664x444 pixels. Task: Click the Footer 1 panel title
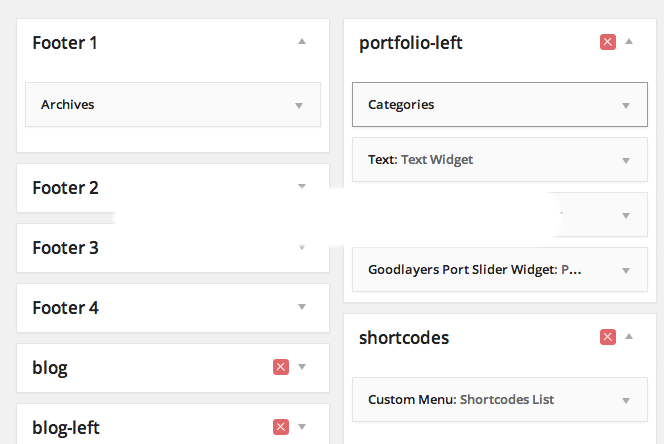click(65, 43)
